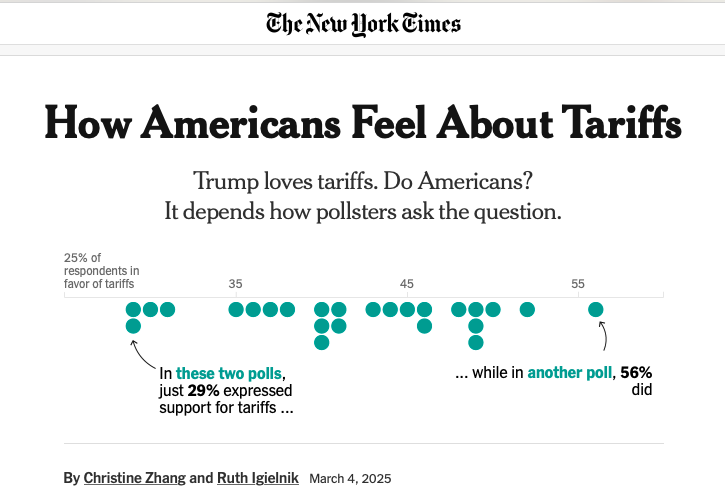The width and height of the screenshot is (725, 502).
Task: Pick the lowest dot in the 40% stack
Action: (x=321, y=343)
